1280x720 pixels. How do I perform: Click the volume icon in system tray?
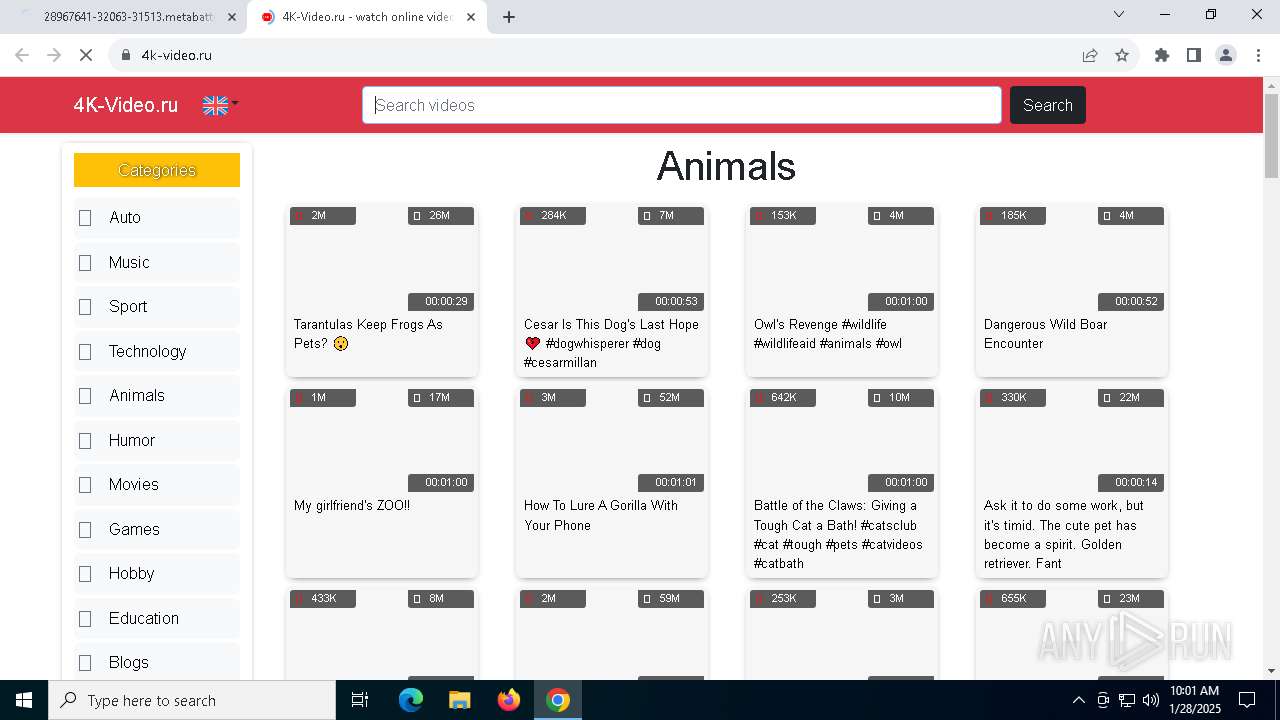[x=1151, y=700]
